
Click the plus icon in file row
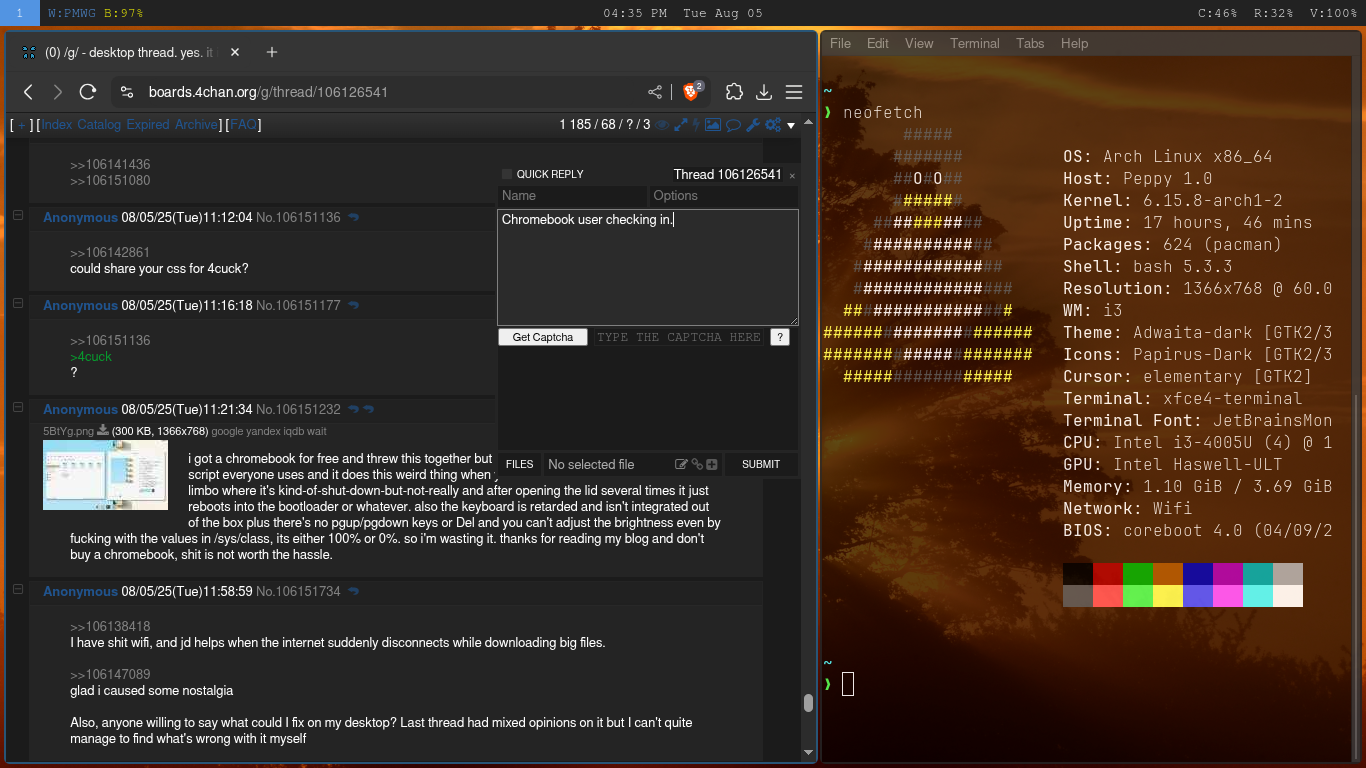tap(712, 464)
